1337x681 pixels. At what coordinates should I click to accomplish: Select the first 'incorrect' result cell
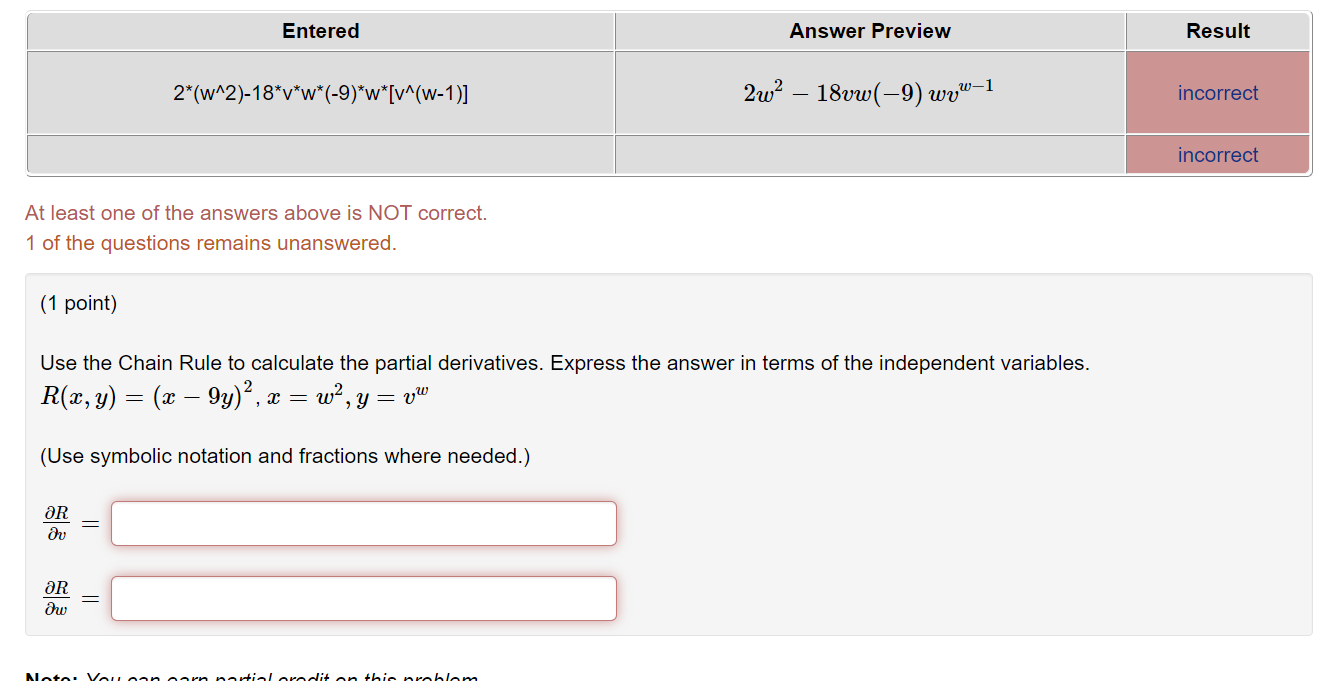click(x=1217, y=92)
